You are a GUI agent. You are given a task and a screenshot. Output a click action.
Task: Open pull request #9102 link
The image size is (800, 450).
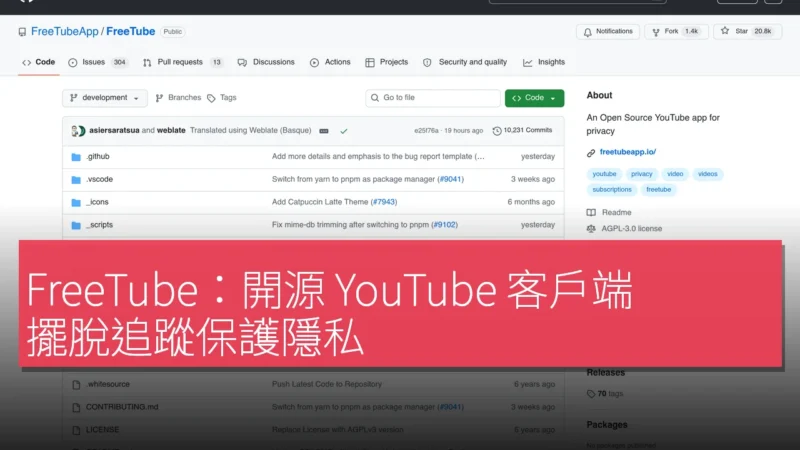pos(444,225)
